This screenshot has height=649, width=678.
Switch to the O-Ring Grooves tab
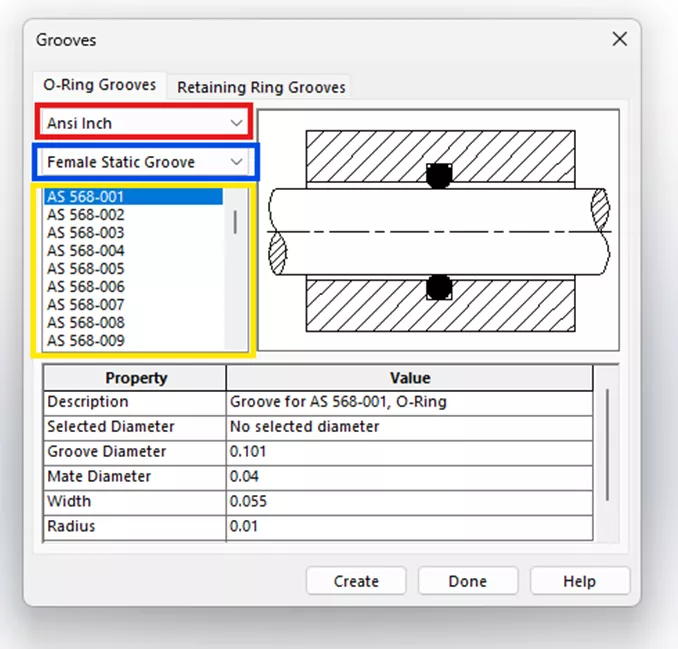point(99,85)
